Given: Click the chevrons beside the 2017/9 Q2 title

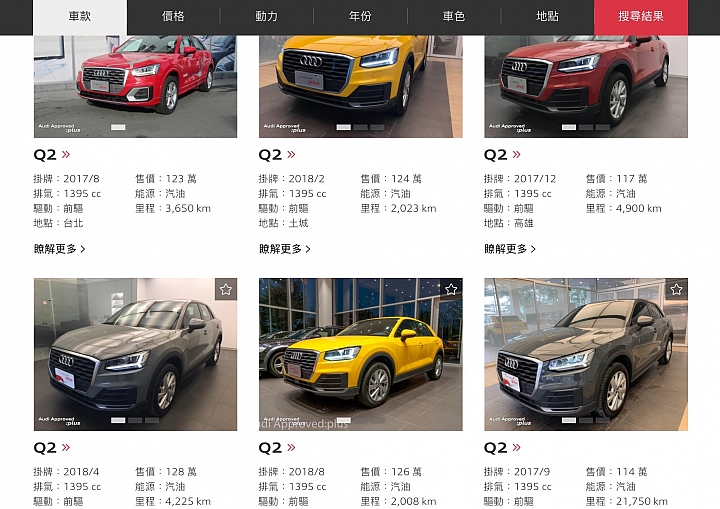Looking at the screenshot, I should pos(517,448).
